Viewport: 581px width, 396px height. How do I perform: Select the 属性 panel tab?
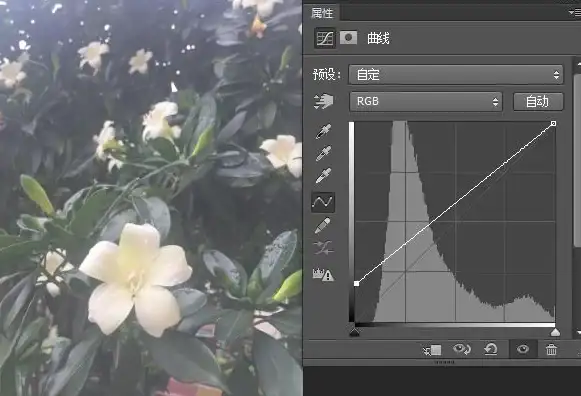click(322, 13)
